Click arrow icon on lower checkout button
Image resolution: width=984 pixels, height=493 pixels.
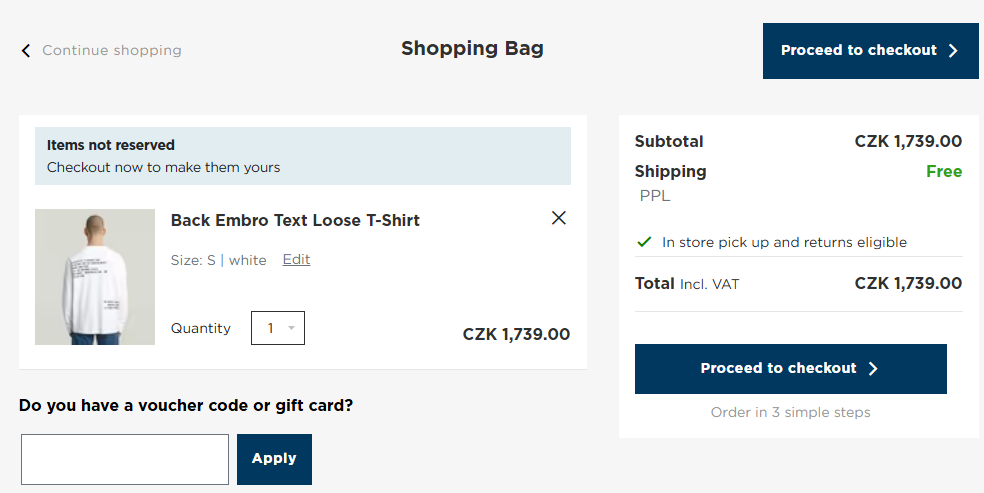coord(873,369)
